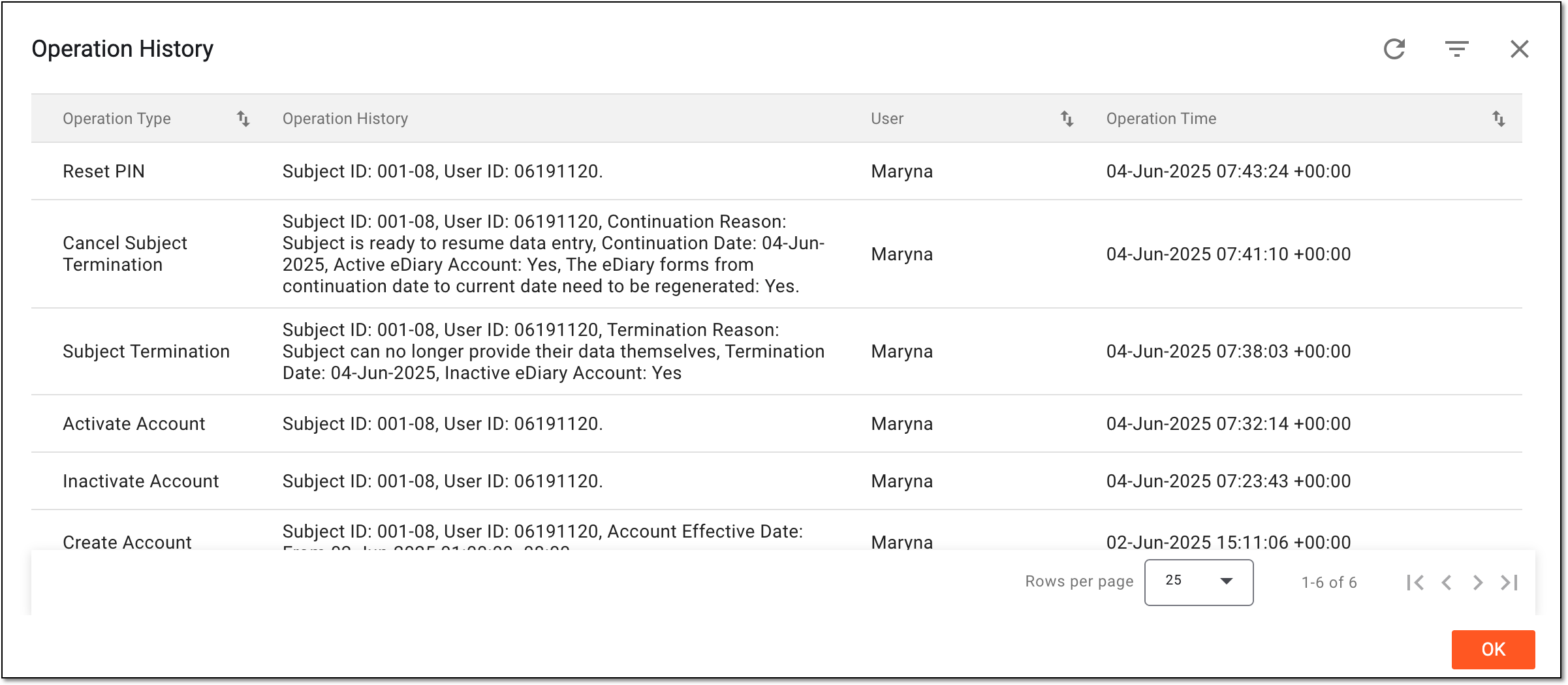Click Maryna in Create Account row

pos(902,541)
